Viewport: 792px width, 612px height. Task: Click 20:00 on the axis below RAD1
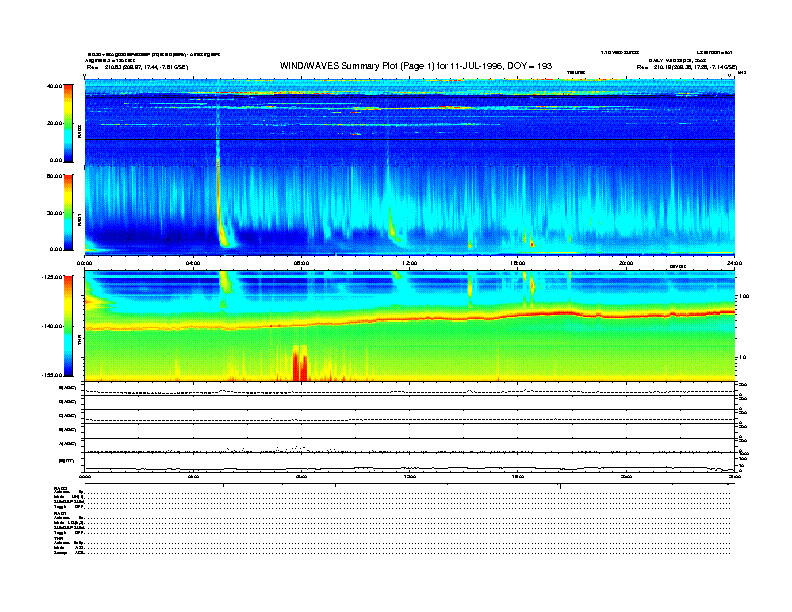(626, 263)
